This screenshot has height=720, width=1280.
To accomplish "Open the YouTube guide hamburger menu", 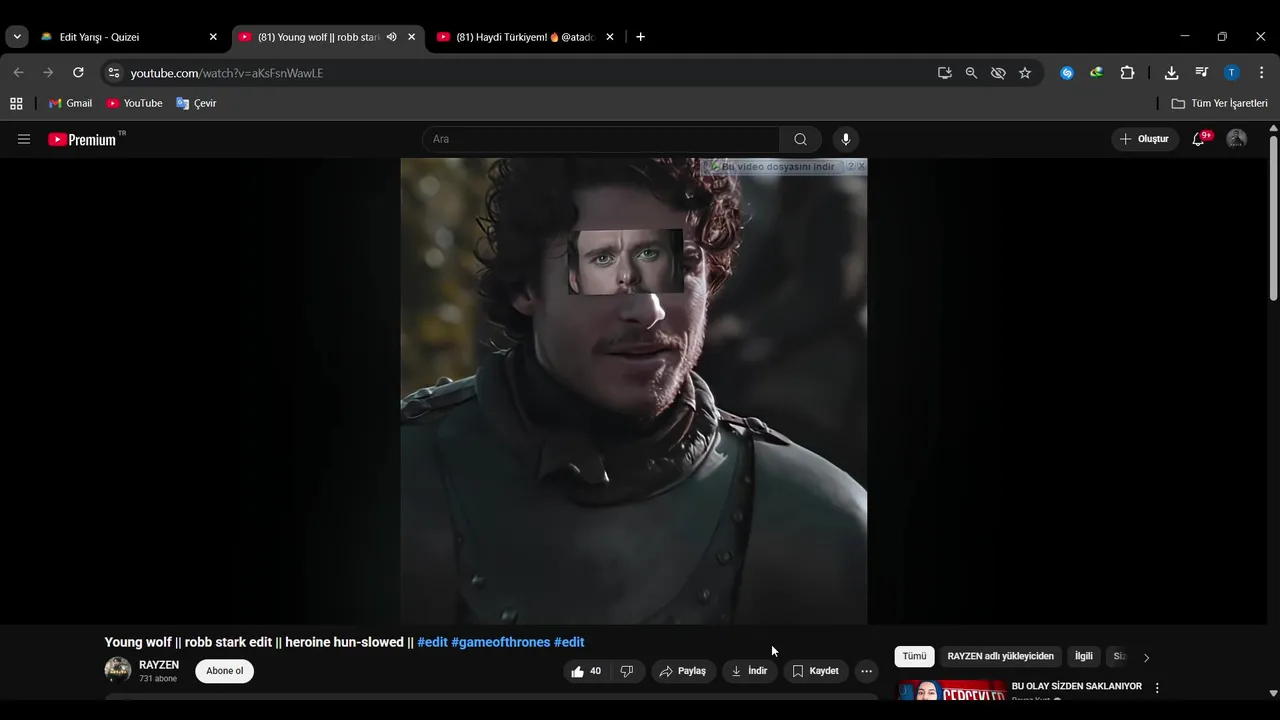I will tap(24, 139).
